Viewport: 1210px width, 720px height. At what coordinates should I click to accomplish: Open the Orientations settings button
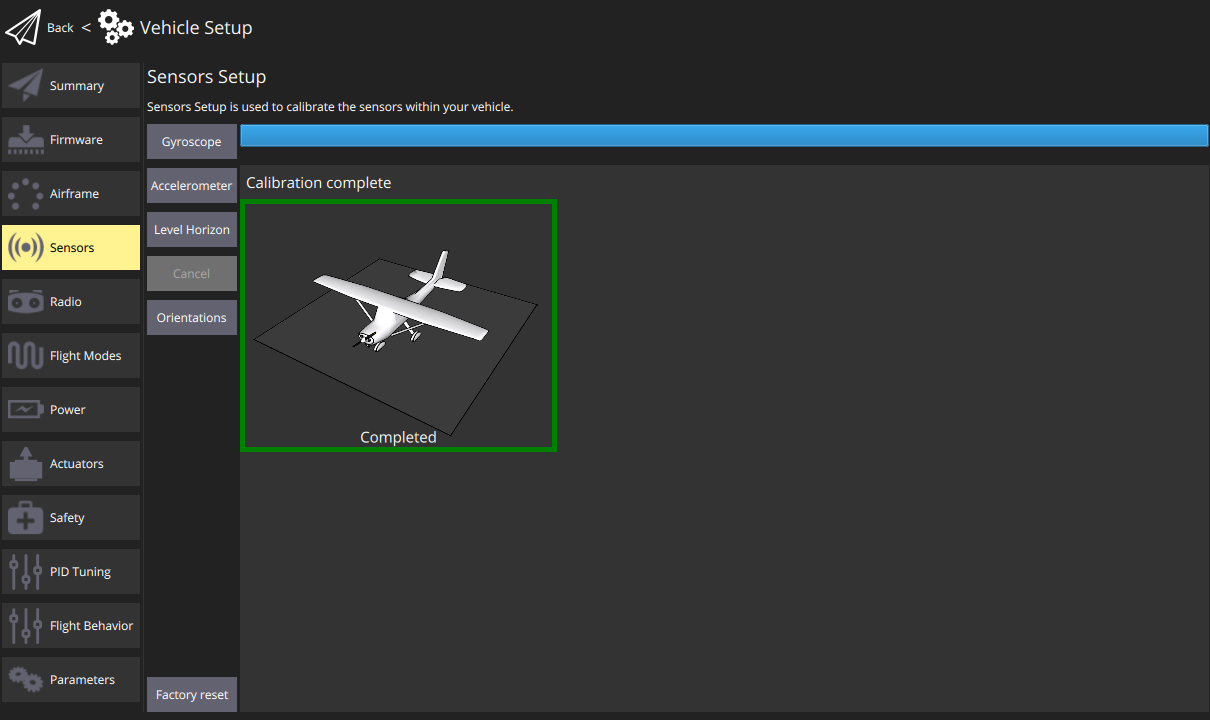(192, 318)
